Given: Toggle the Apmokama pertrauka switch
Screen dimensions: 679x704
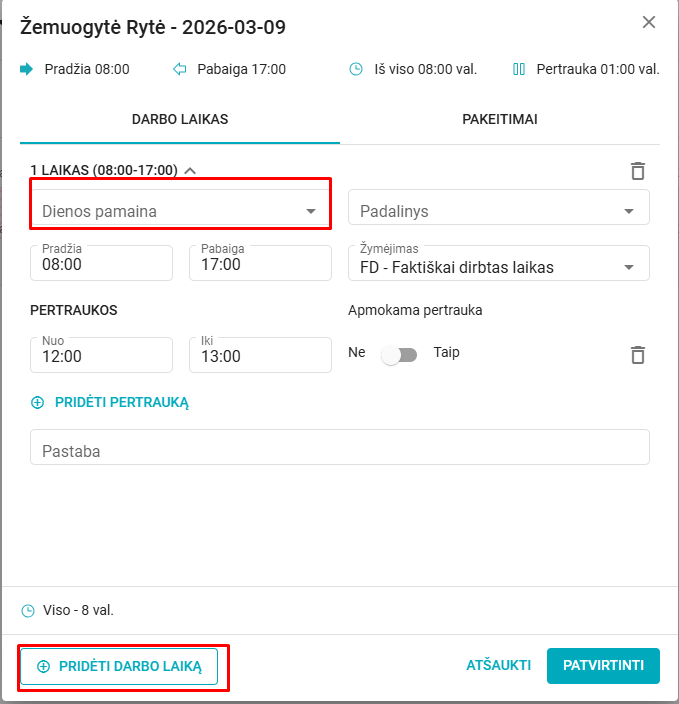Looking at the screenshot, I should click(x=399, y=354).
